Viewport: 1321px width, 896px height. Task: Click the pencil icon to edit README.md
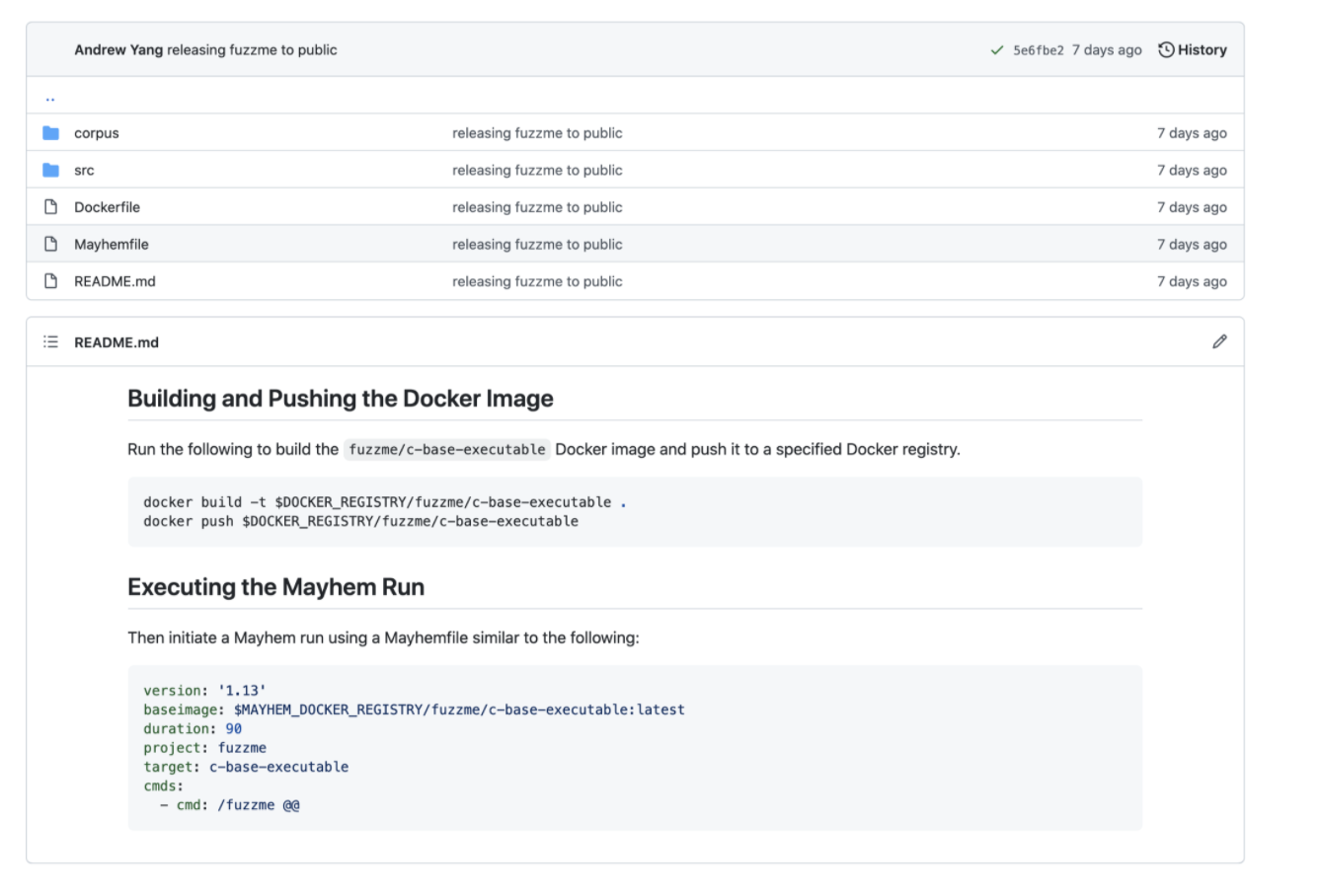1219,341
